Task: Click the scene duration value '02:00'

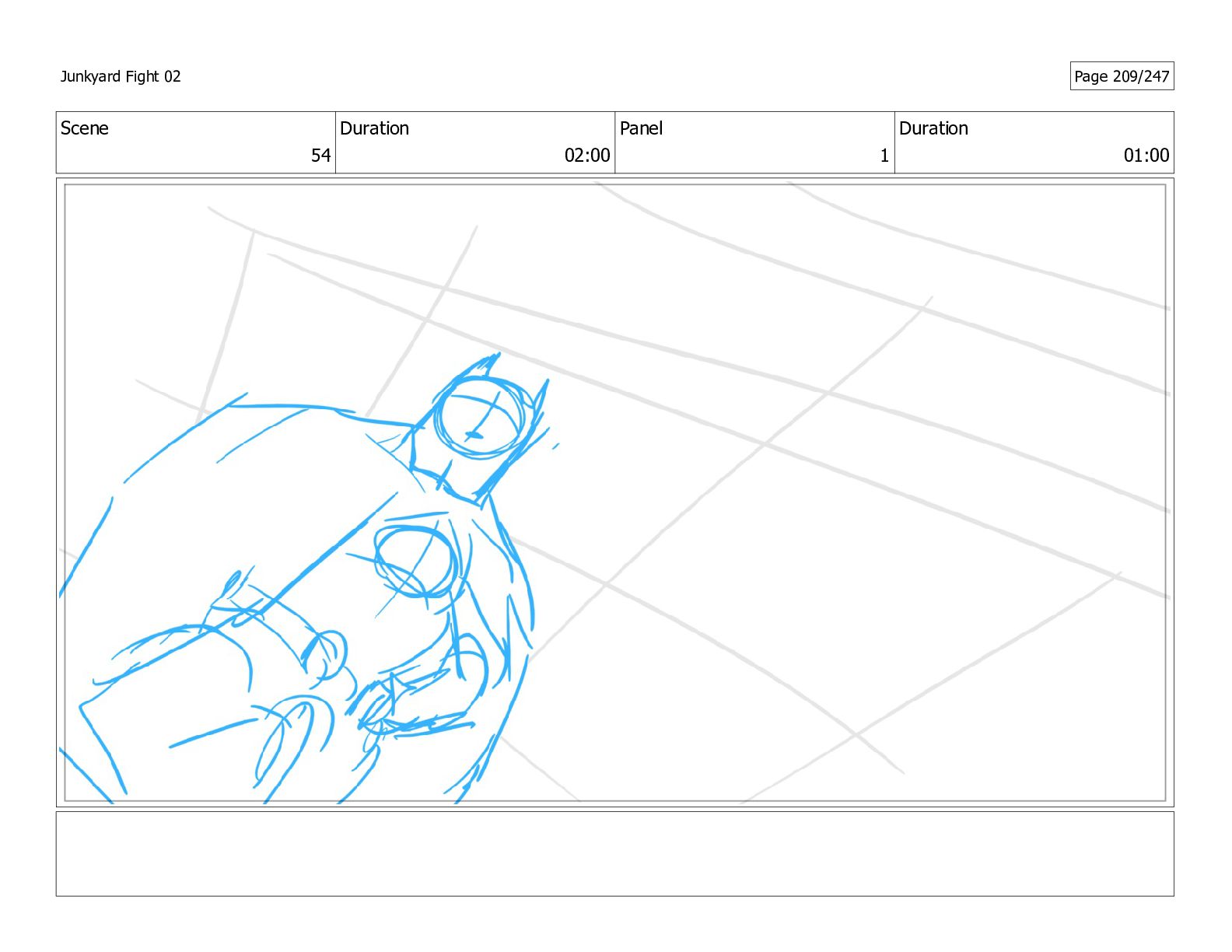Action: click(x=587, y=156)
